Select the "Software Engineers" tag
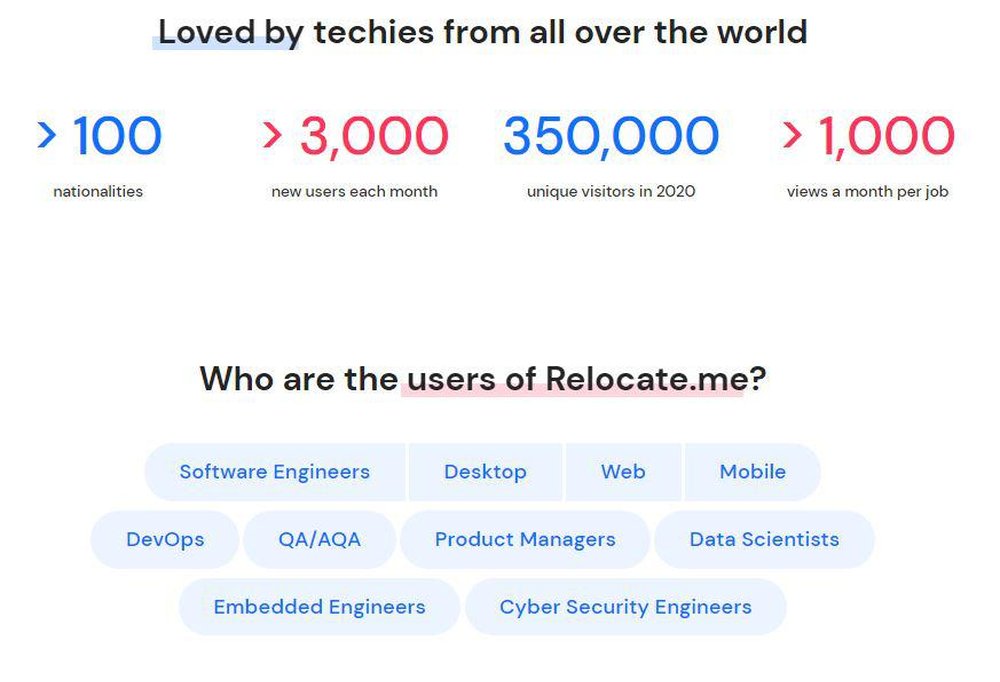 click(x=274, y=471)
